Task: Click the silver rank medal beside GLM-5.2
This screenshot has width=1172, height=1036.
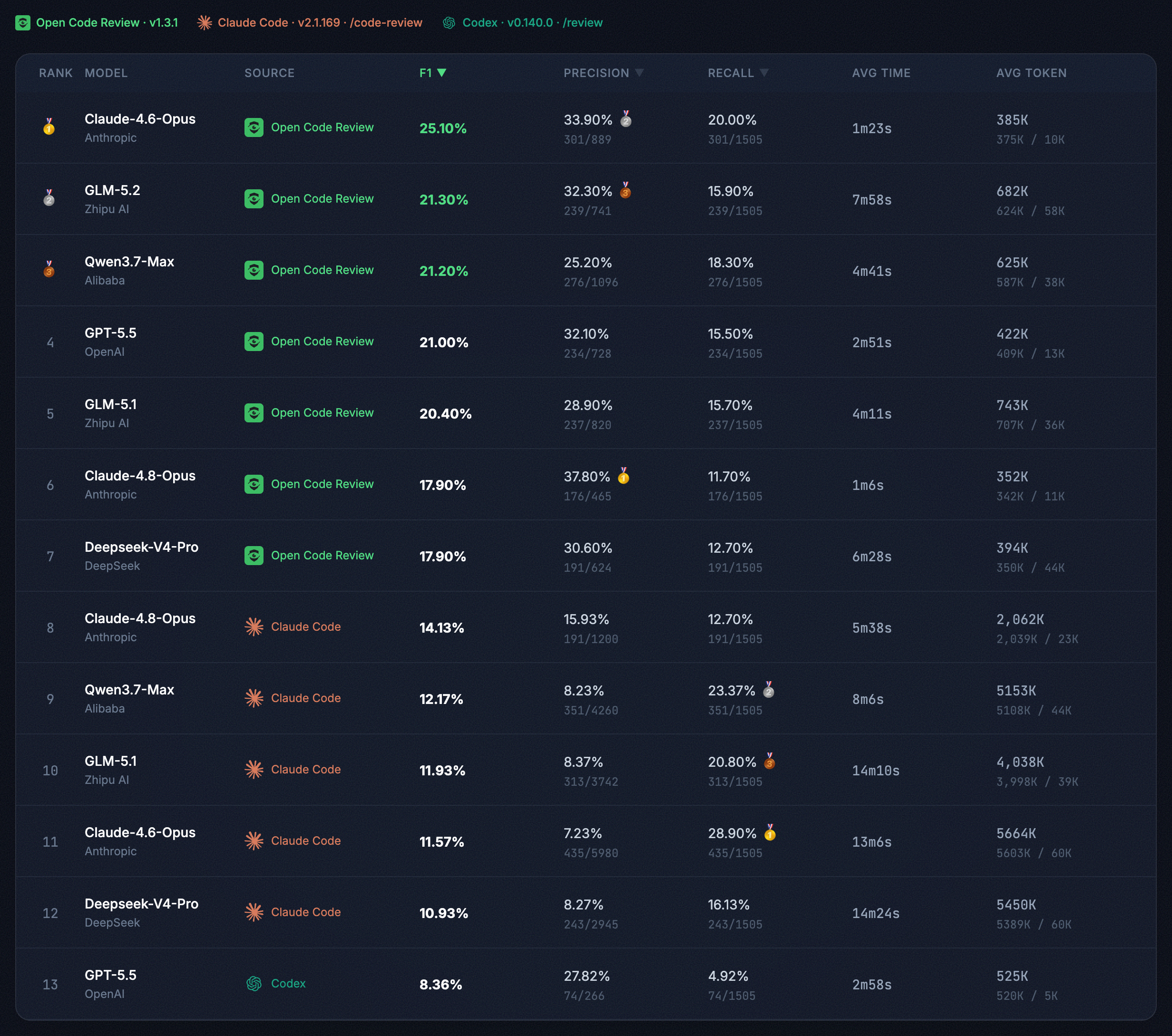Action: click(49, 198)
